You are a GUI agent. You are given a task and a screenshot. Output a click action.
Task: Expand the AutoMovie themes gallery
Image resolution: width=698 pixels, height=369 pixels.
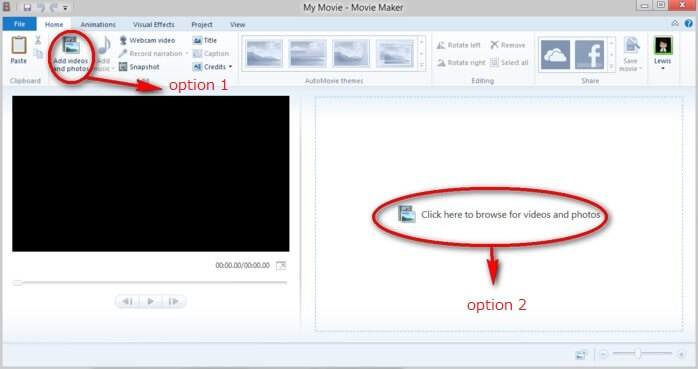[422, 66]
